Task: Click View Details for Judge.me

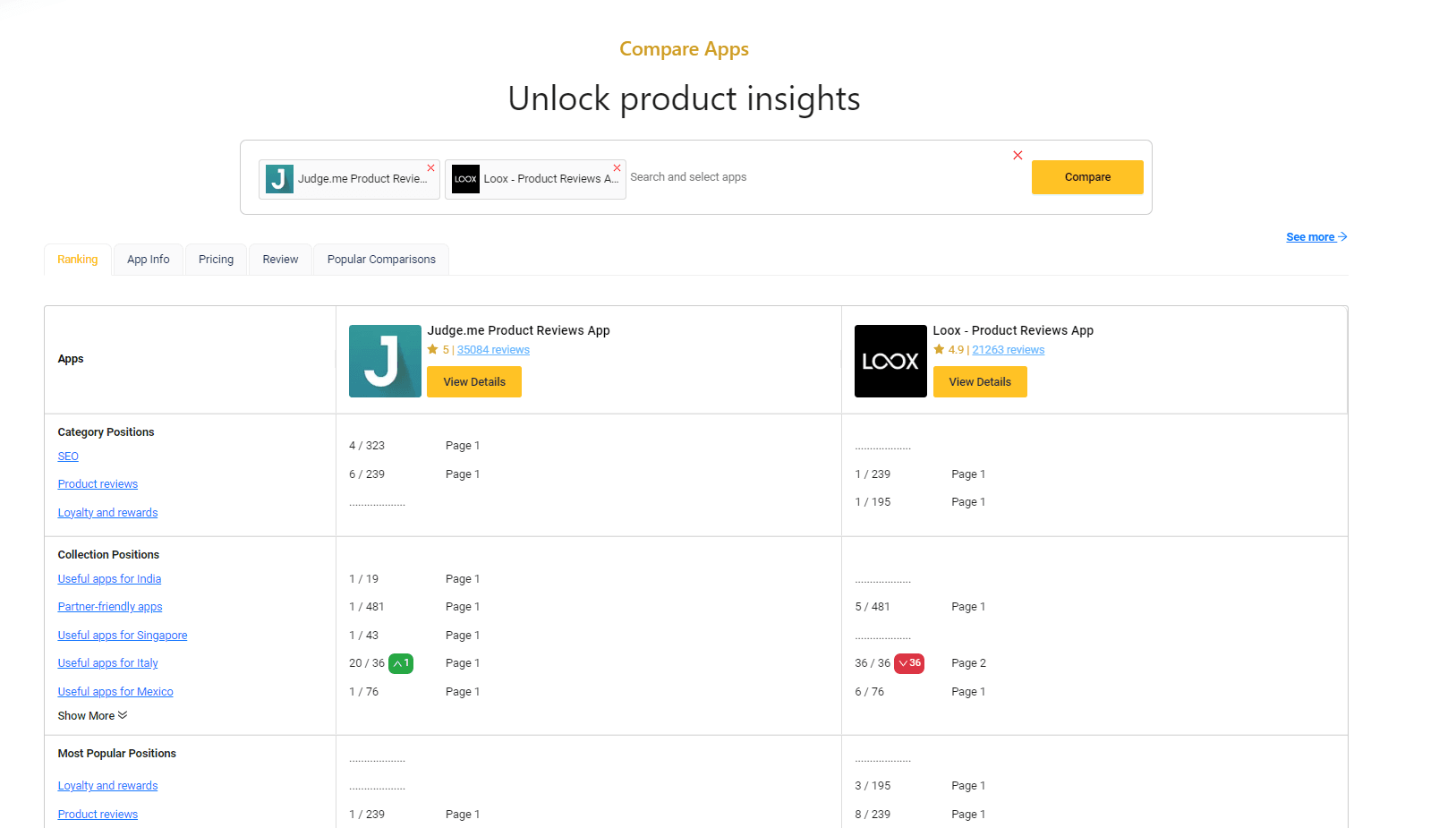Action: tap(474, 382)
